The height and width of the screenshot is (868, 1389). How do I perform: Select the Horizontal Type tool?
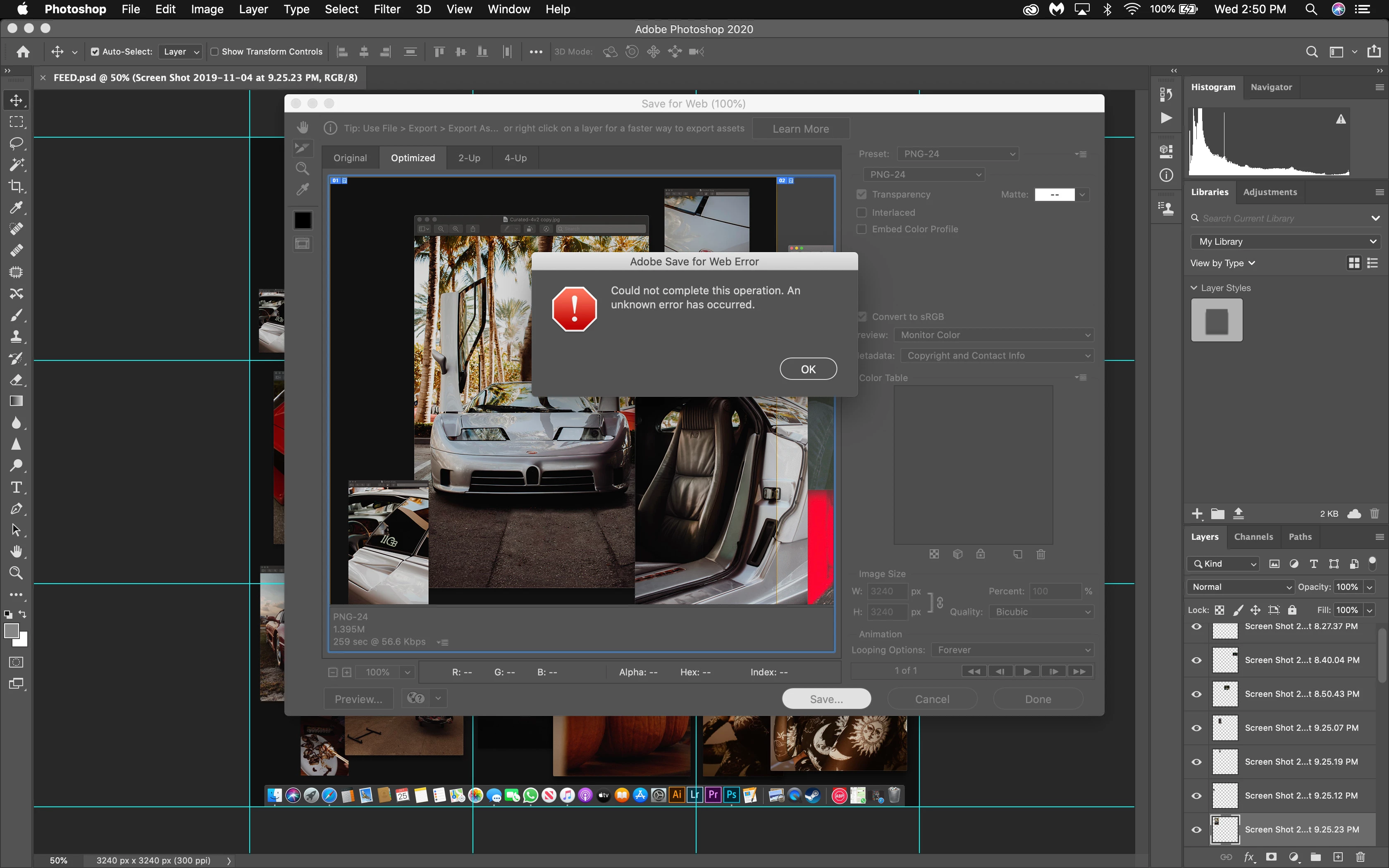[16, 487]
